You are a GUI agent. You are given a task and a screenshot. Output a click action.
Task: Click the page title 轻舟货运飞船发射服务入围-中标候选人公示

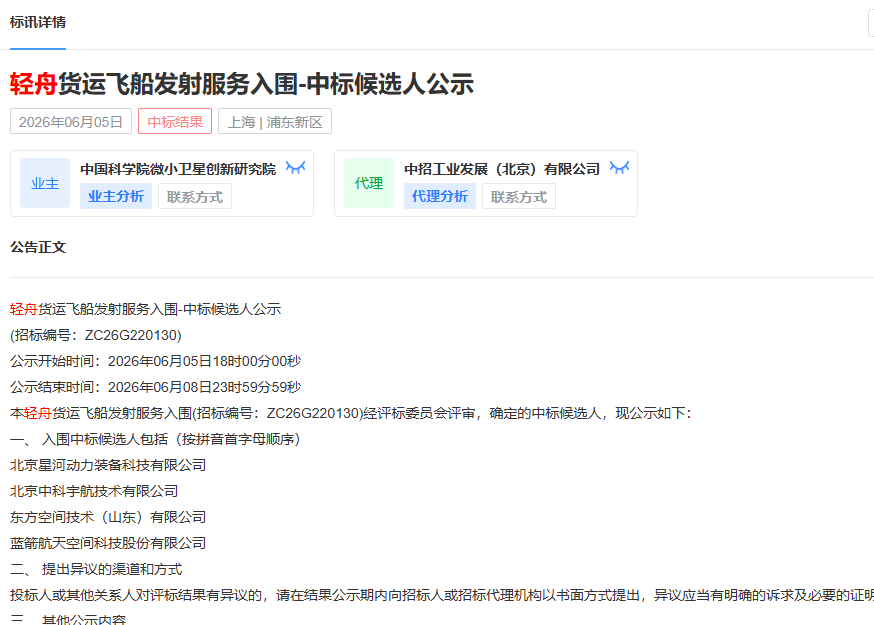pos(242,84)
